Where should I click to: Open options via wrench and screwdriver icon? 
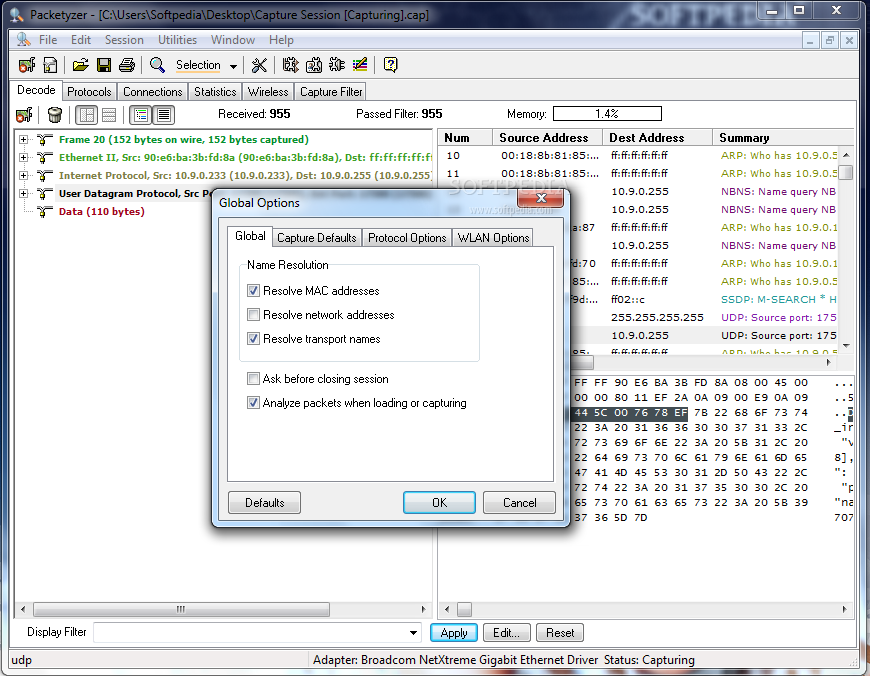point(259,65)
